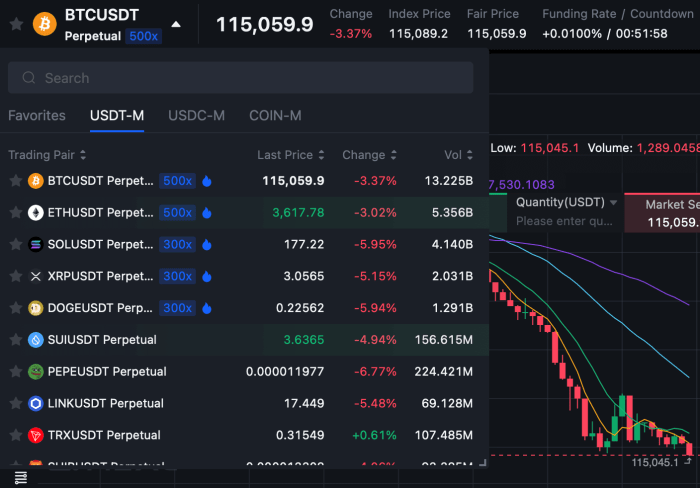Click the flame icon beside BTCUSDT Perpetual
Screen dimensions: 700x488
[207, 181]
